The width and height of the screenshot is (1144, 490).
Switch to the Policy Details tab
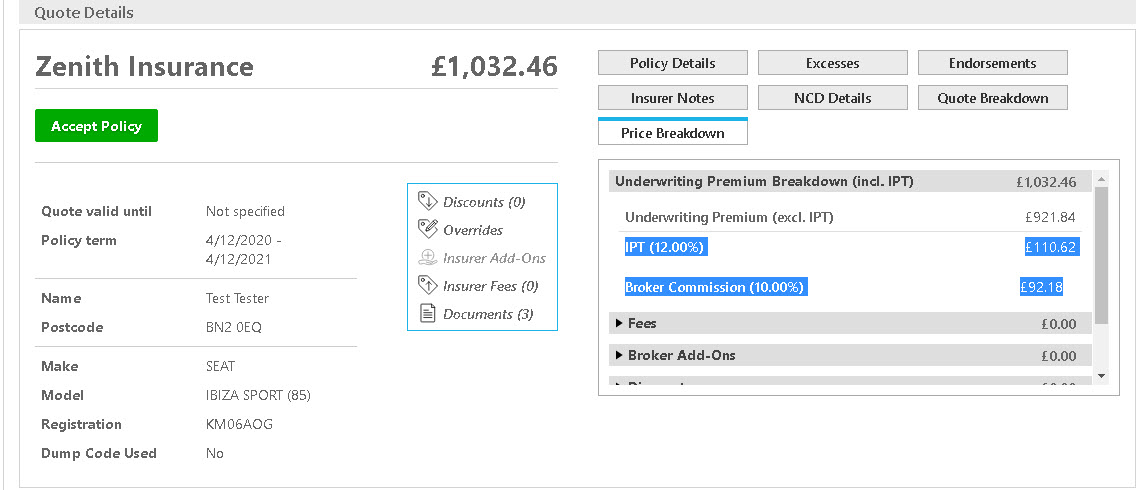coord(673,63)
